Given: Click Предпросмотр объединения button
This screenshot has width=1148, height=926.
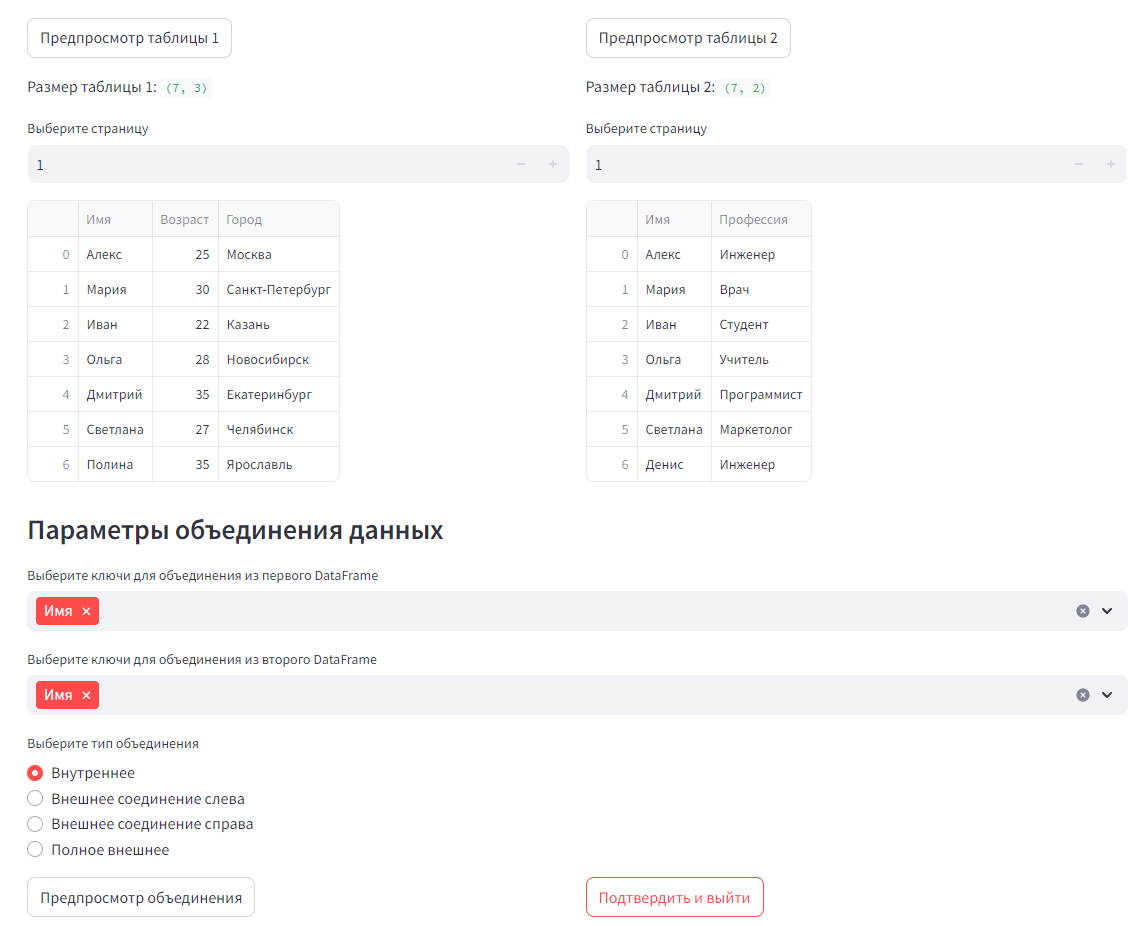Looking at the screenshot, I should [141, 897].
